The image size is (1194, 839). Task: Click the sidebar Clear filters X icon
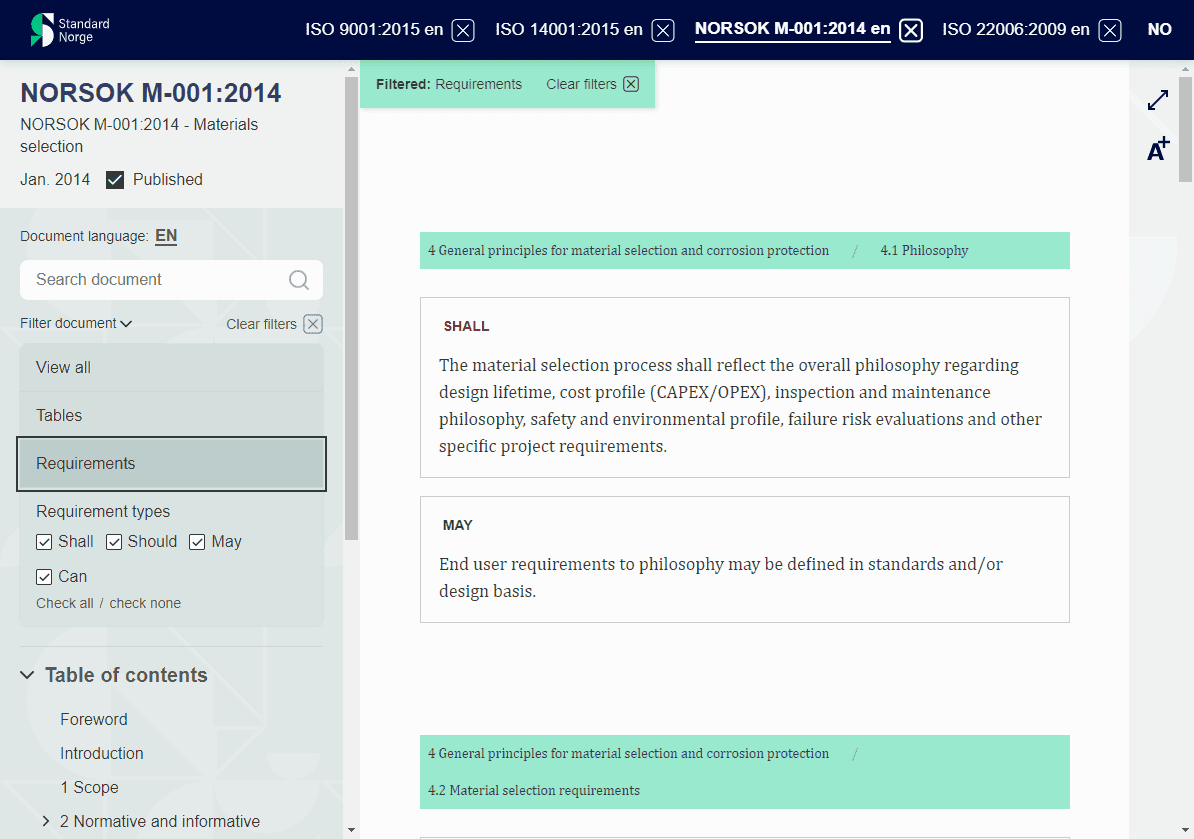coord(313,324)
